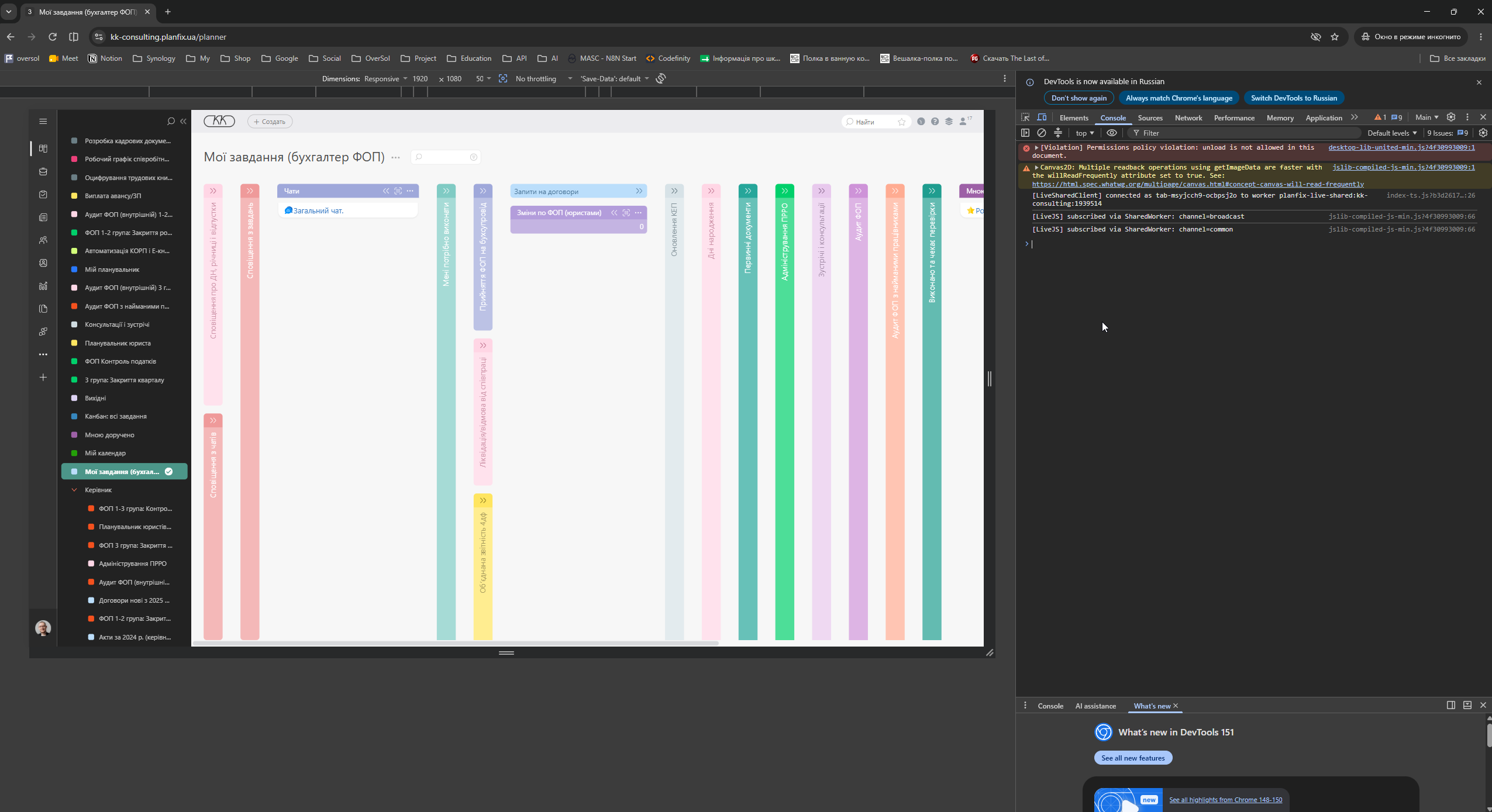Show the DevTools console sidebar
1492x812 pixels.
[1025, 133]
